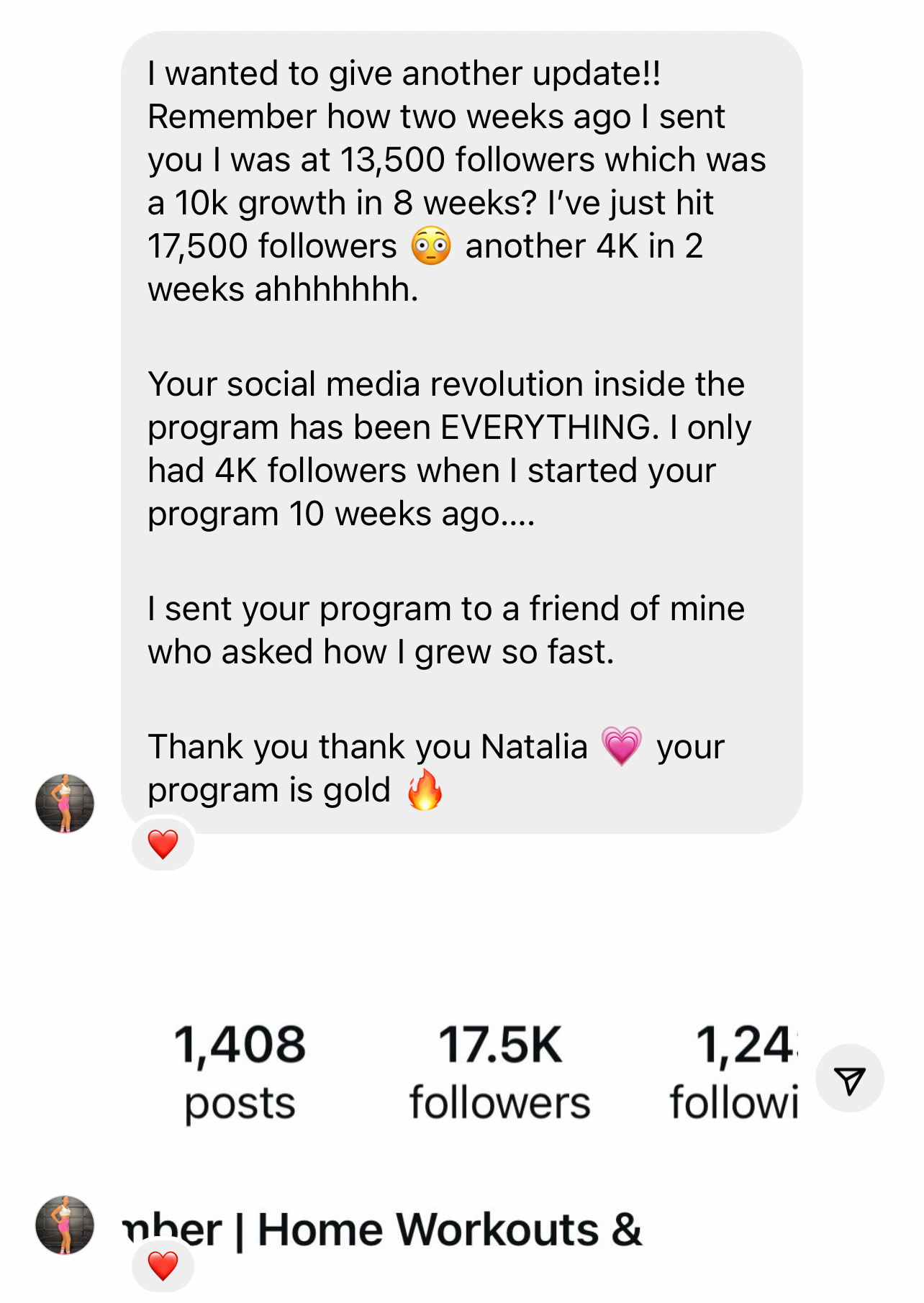This screenshot has width=924, height=1303.
Task: Click the pink heart emoji after Natalia
Action: [x=621, y=746]
